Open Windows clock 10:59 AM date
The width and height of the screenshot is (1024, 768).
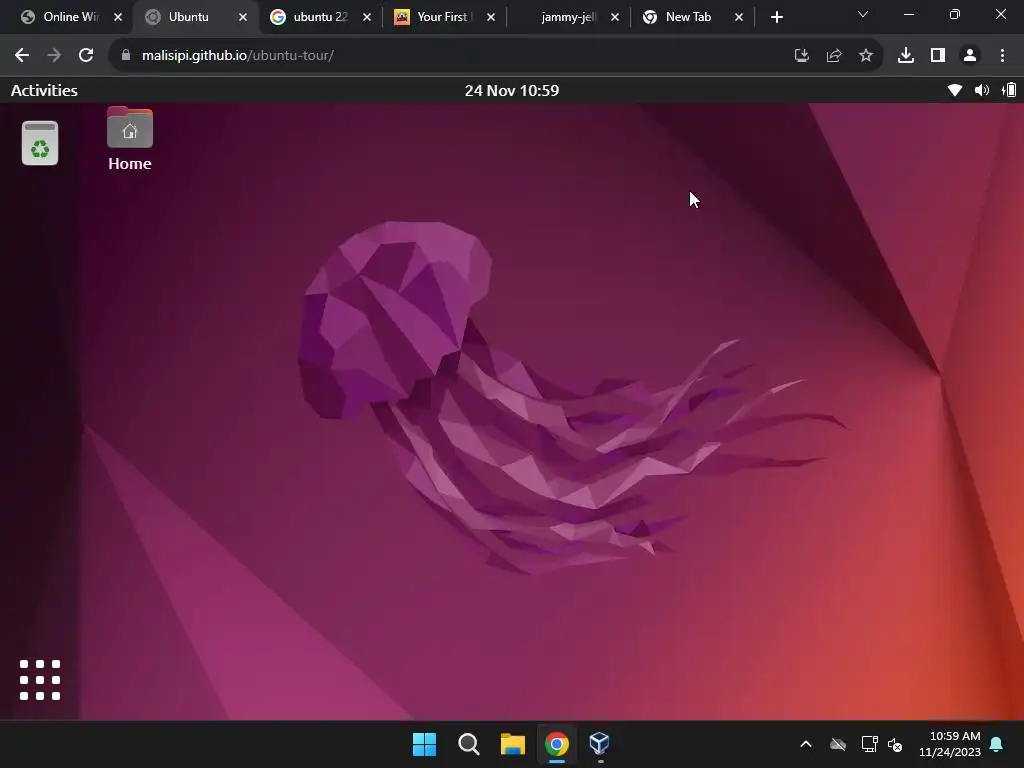click(x=950, y=744)
